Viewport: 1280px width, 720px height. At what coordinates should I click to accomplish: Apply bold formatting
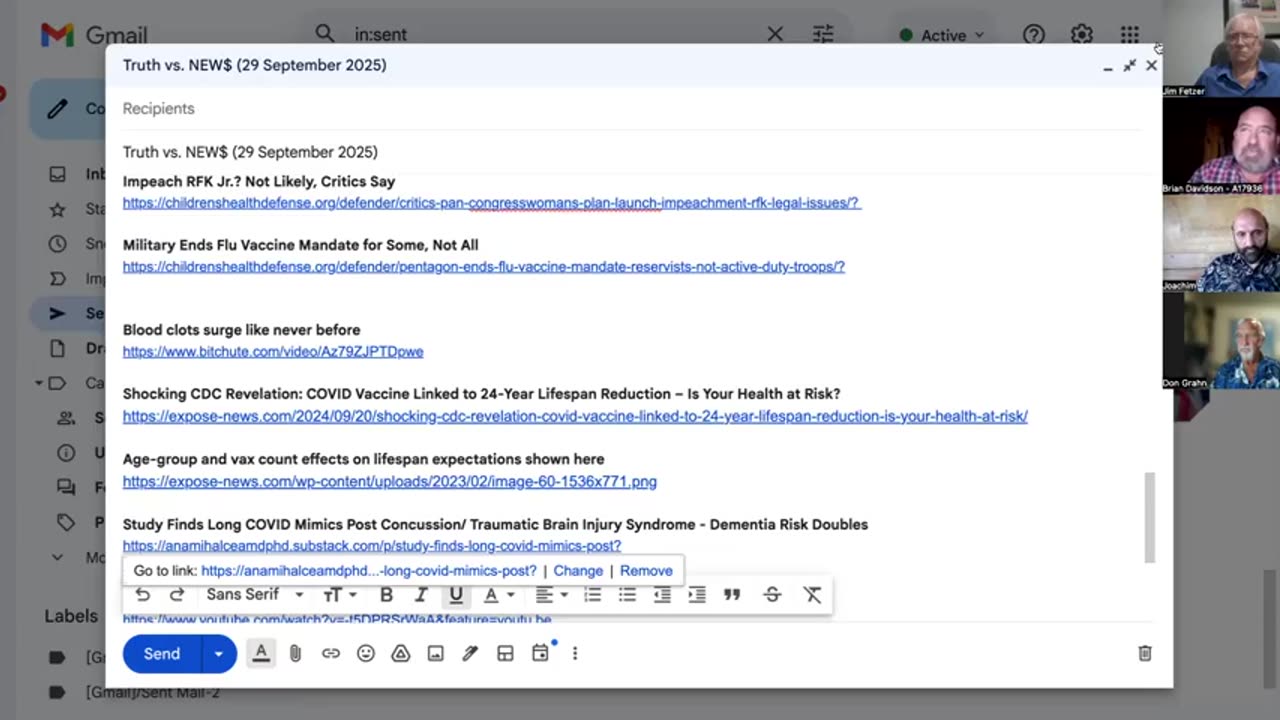(386, 595)
